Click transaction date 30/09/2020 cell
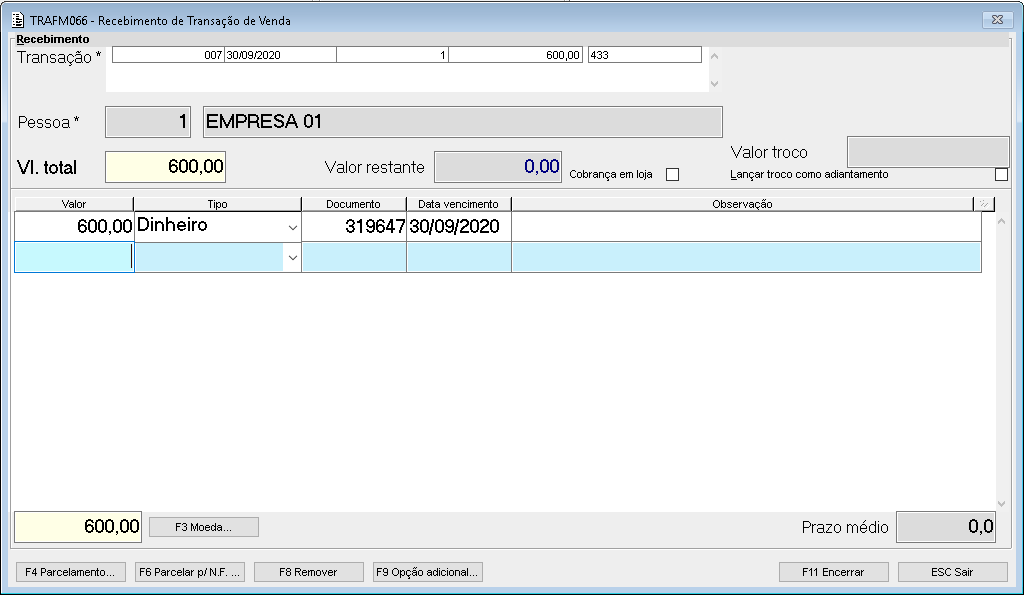The image size is (1025, 595). point(280,55)
